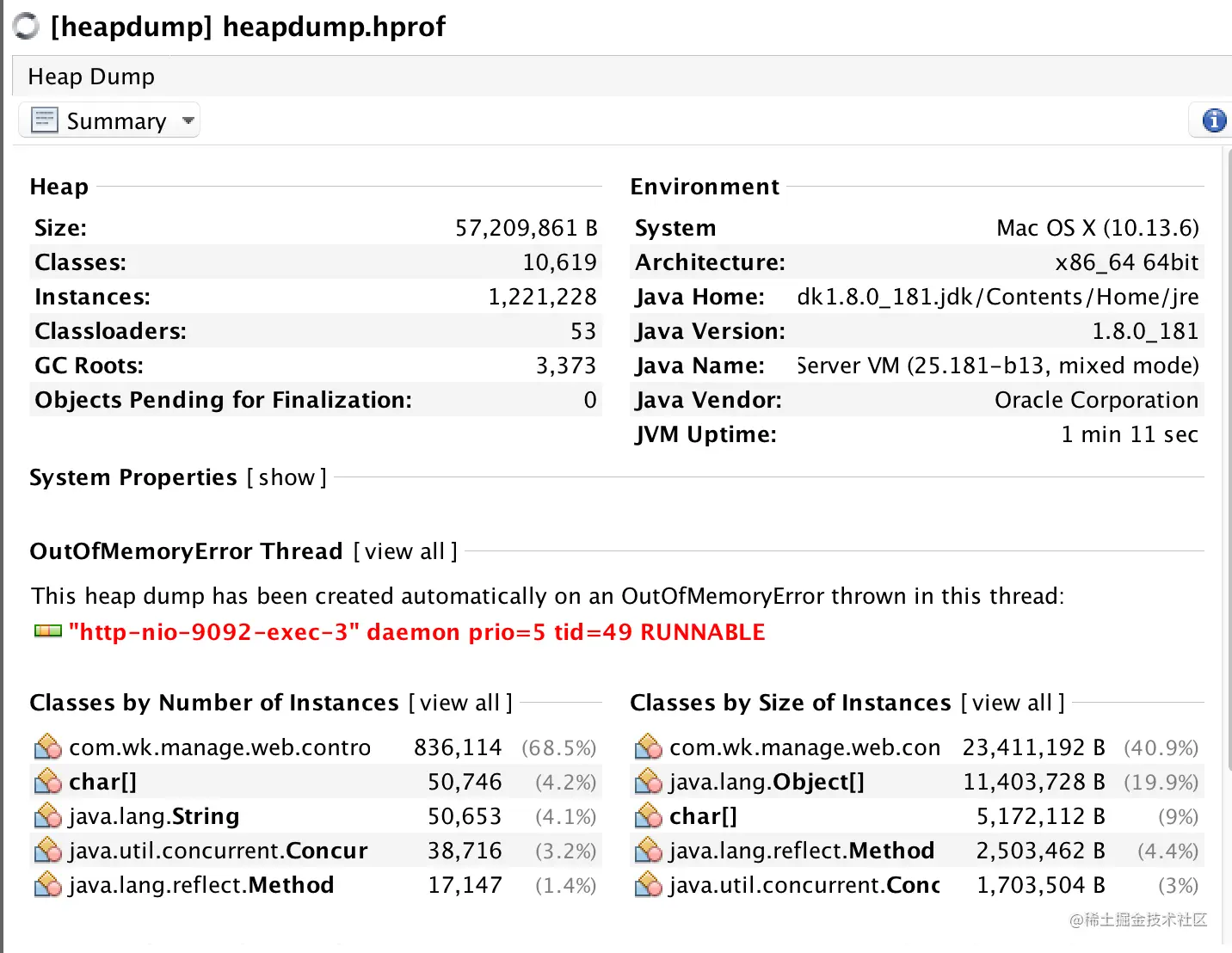1232x953 pixels.
Task: Open the Summary view dropdown arrow
Action: (x=188, y=120)
